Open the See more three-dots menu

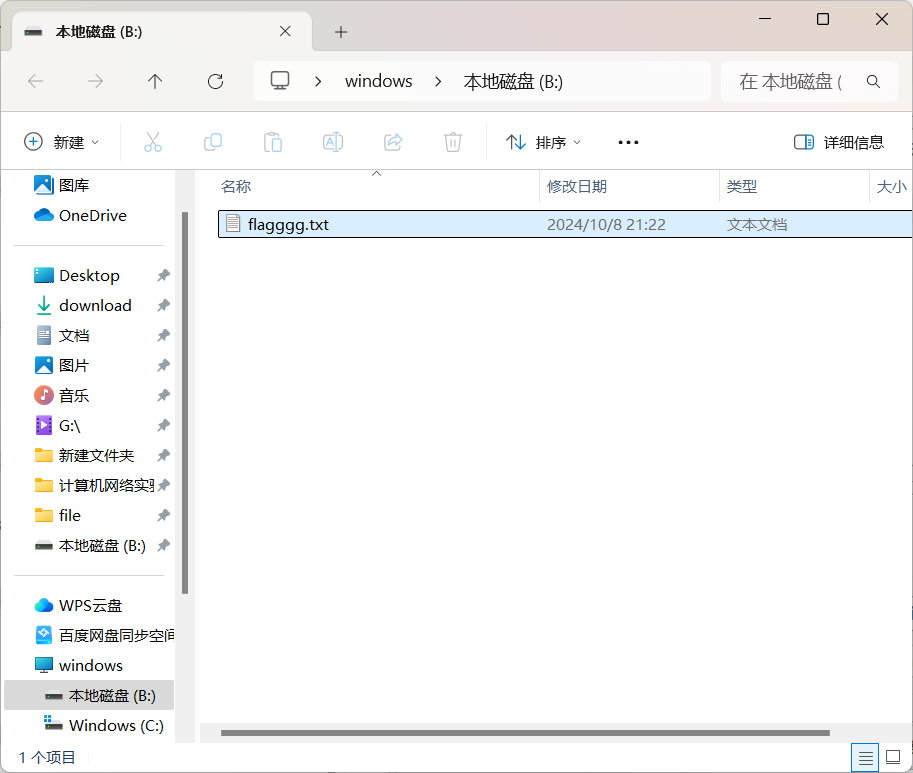628,142
